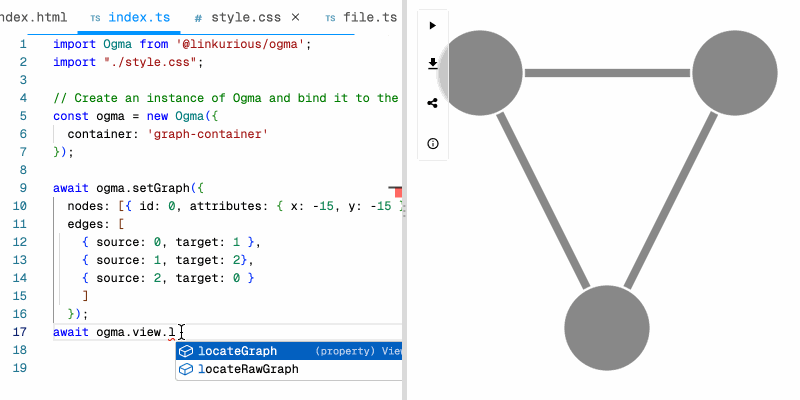Choose locateRawGraph from the autocomplete list
800x400 pixels.
click(248, 369)
